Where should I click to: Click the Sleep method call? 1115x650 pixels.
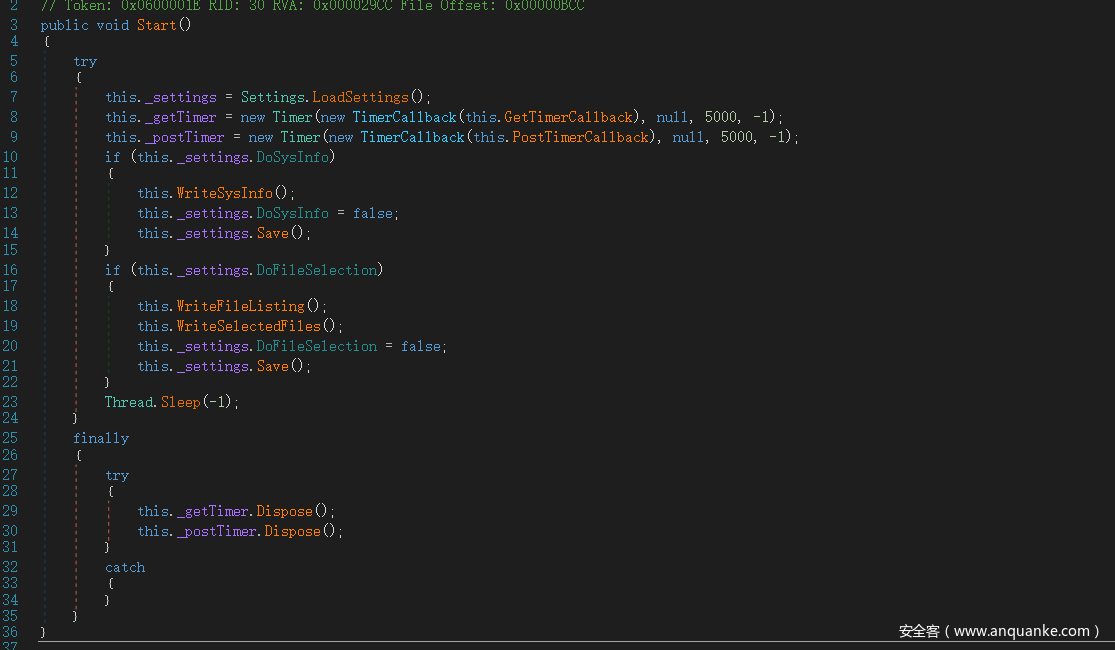coord(180,402)
